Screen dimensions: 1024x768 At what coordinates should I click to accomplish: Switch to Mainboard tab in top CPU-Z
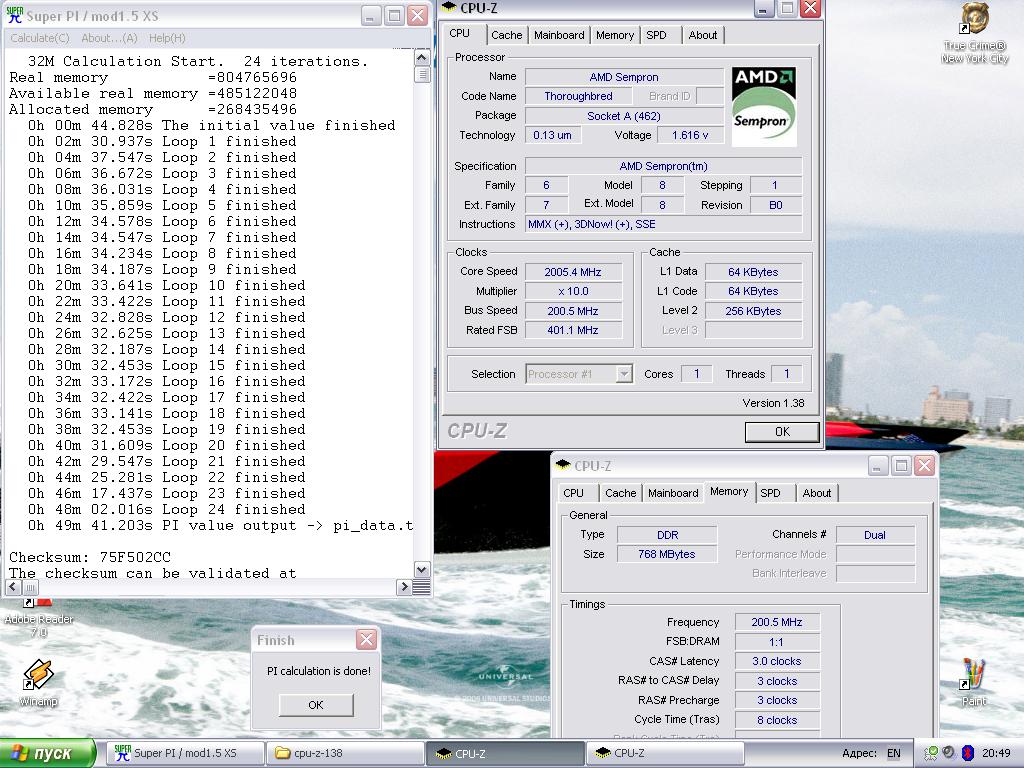pyautogui.click(x=559, y=35)
